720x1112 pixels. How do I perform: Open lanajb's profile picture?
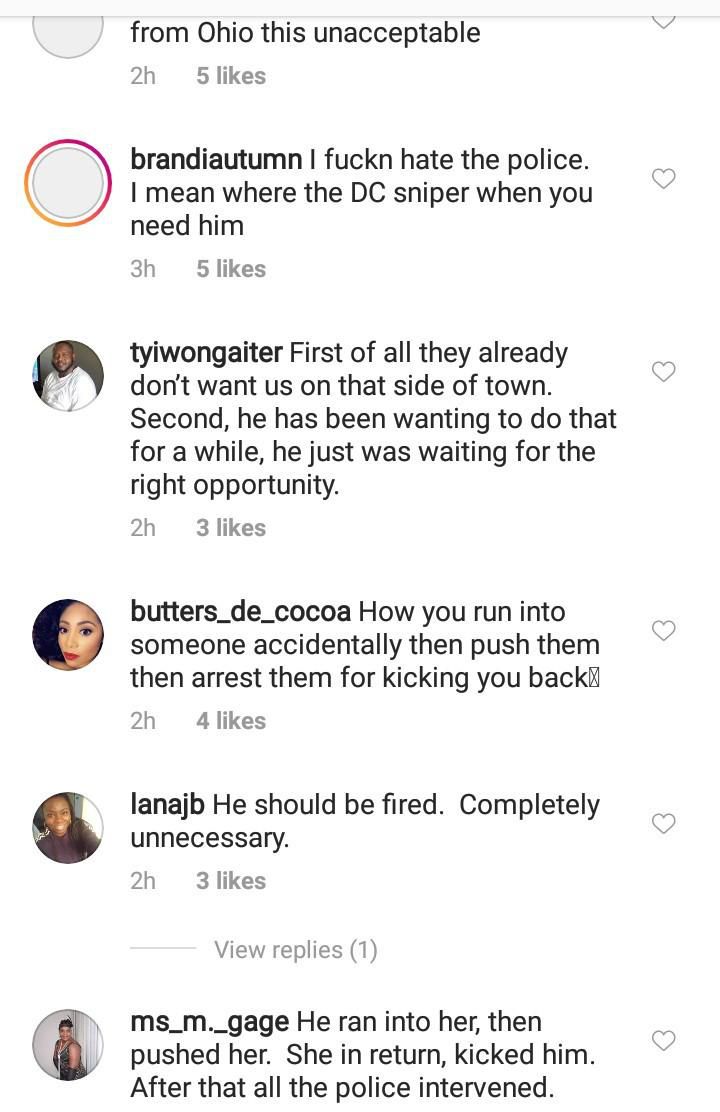click(x=68, y=828)
